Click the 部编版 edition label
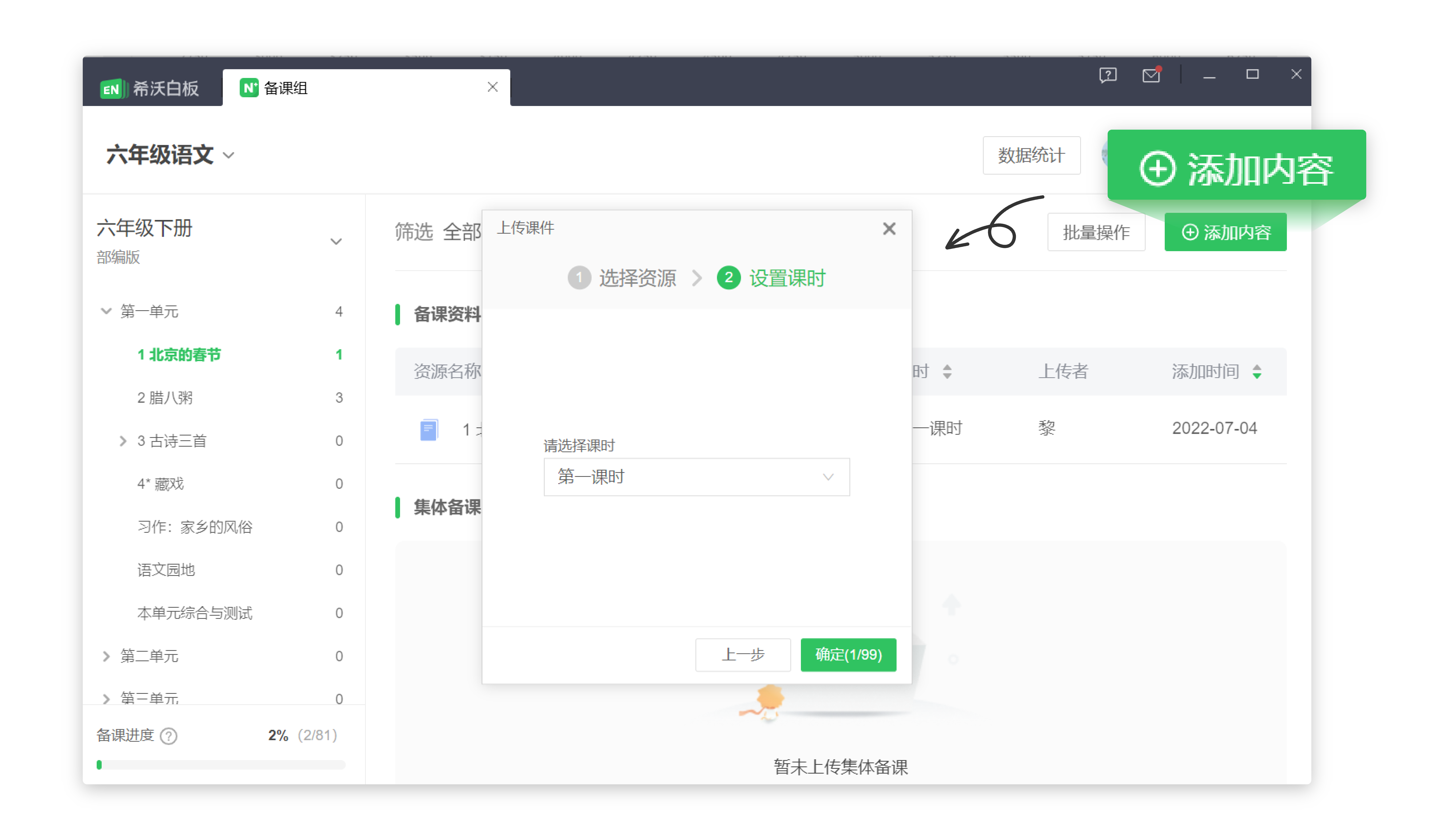 (x=118, y=258)
